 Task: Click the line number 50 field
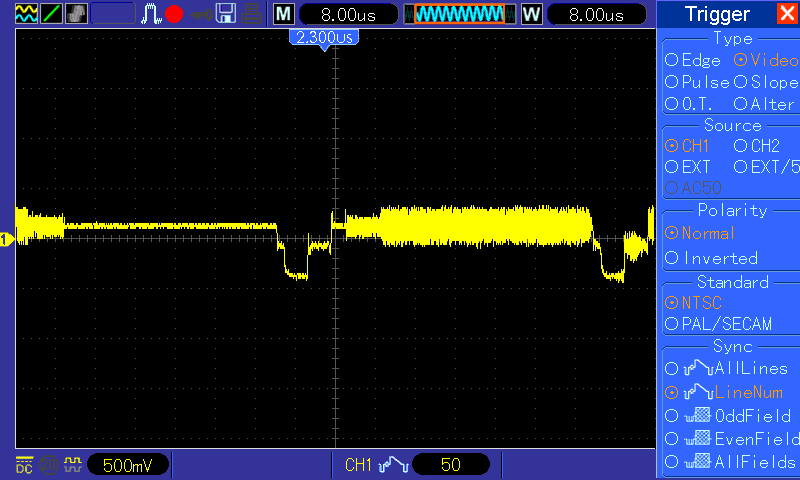pos(451,465)
